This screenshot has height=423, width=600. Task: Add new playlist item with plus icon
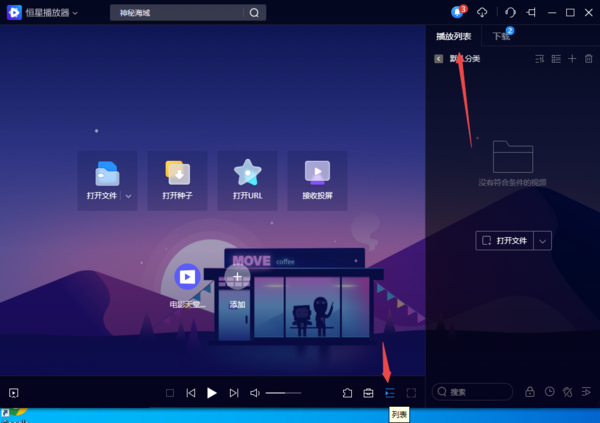(572, 59)
